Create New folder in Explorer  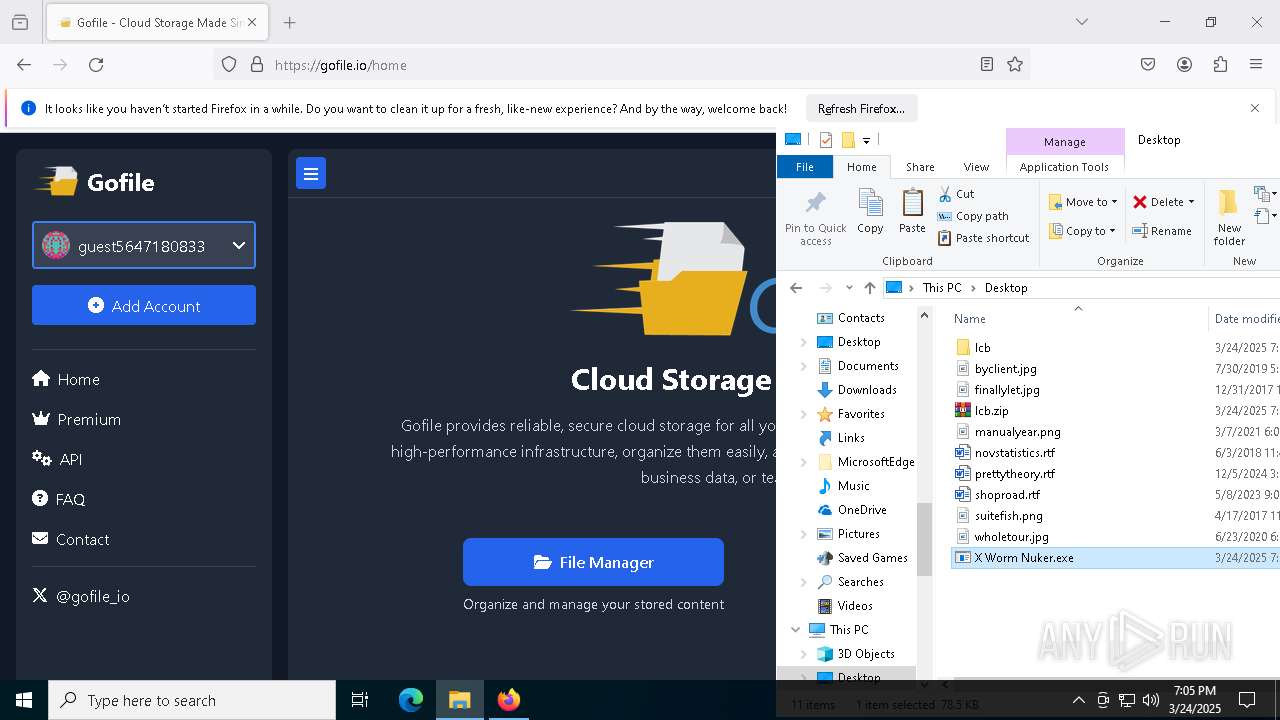1229,218
